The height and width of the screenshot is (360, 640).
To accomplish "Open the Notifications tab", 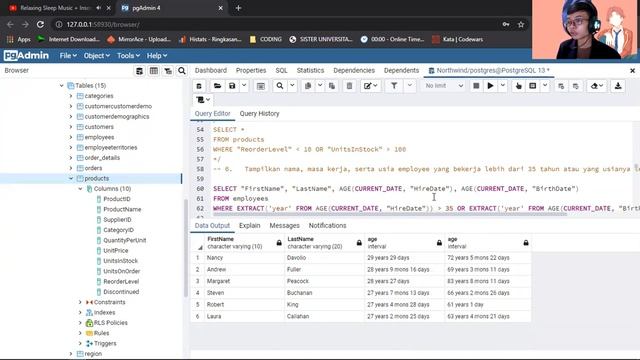I will pos(327,225).
